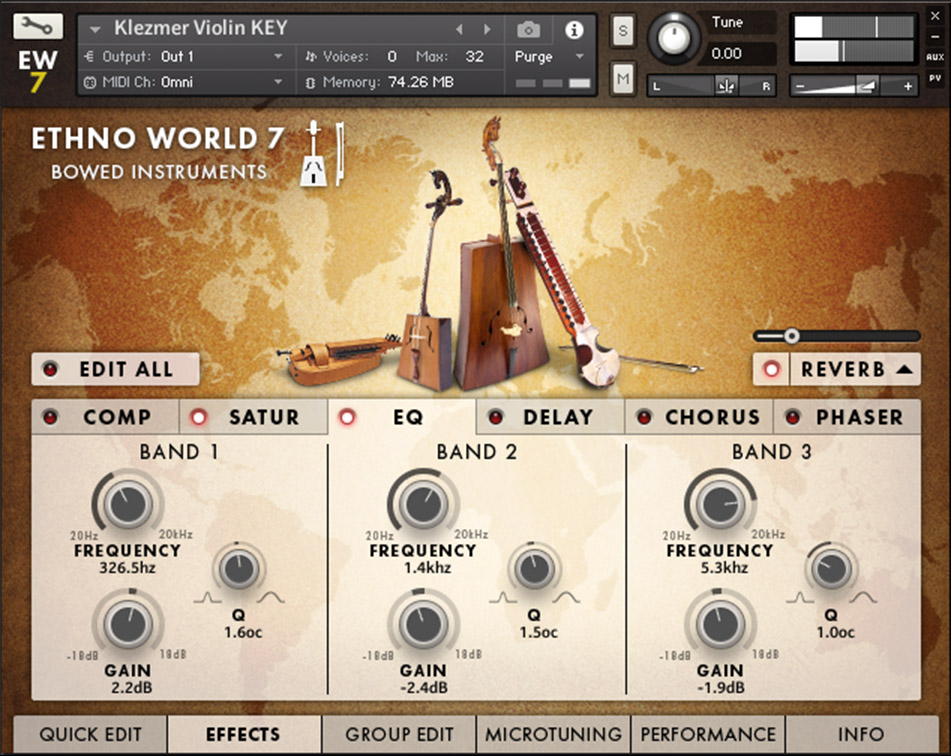Click the Band 2 wide bell curve icon
The image size is (951, 756).
566,598
